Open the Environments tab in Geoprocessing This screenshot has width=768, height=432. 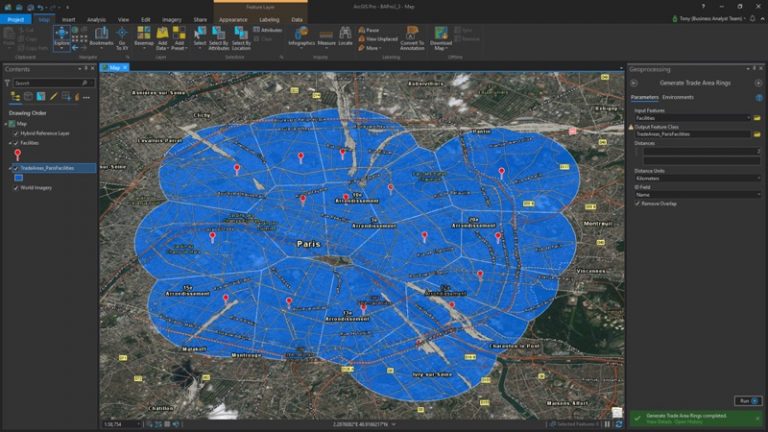[678, 97]
